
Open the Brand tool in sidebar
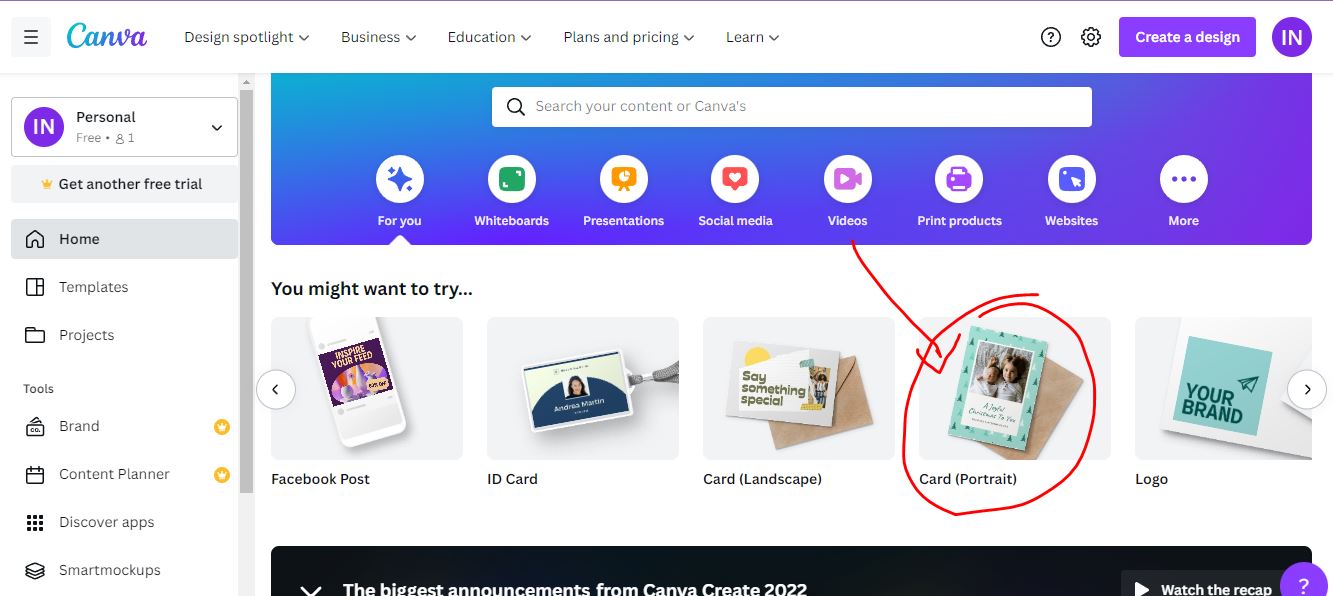(x=80, y=426)
